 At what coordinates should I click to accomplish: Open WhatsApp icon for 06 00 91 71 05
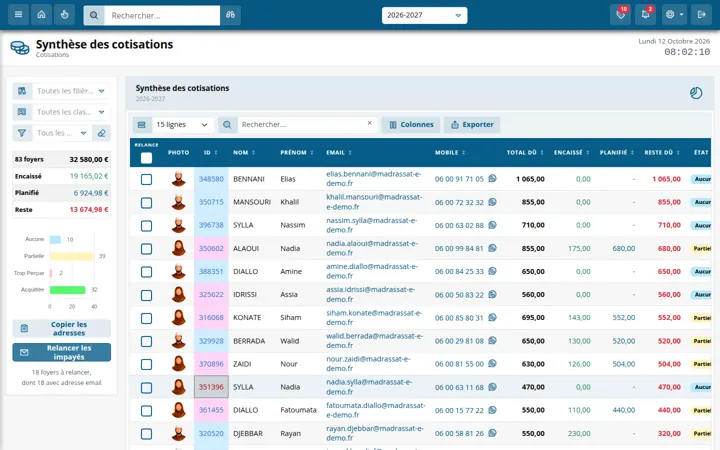coord(492,178)
